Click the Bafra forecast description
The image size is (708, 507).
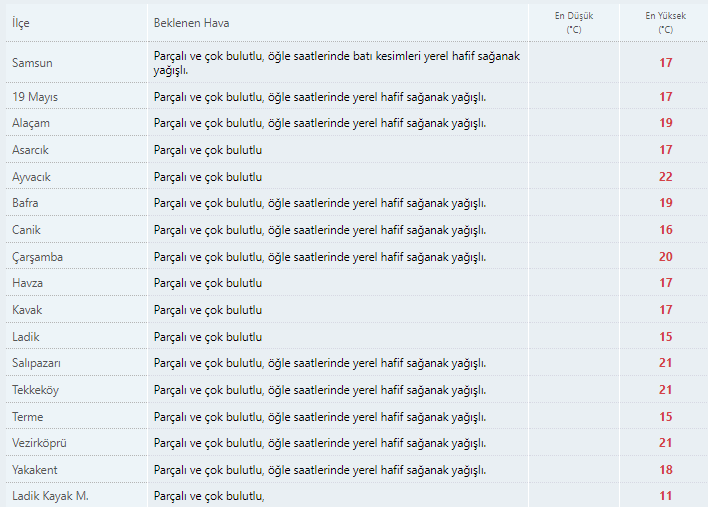pos(320,203)
